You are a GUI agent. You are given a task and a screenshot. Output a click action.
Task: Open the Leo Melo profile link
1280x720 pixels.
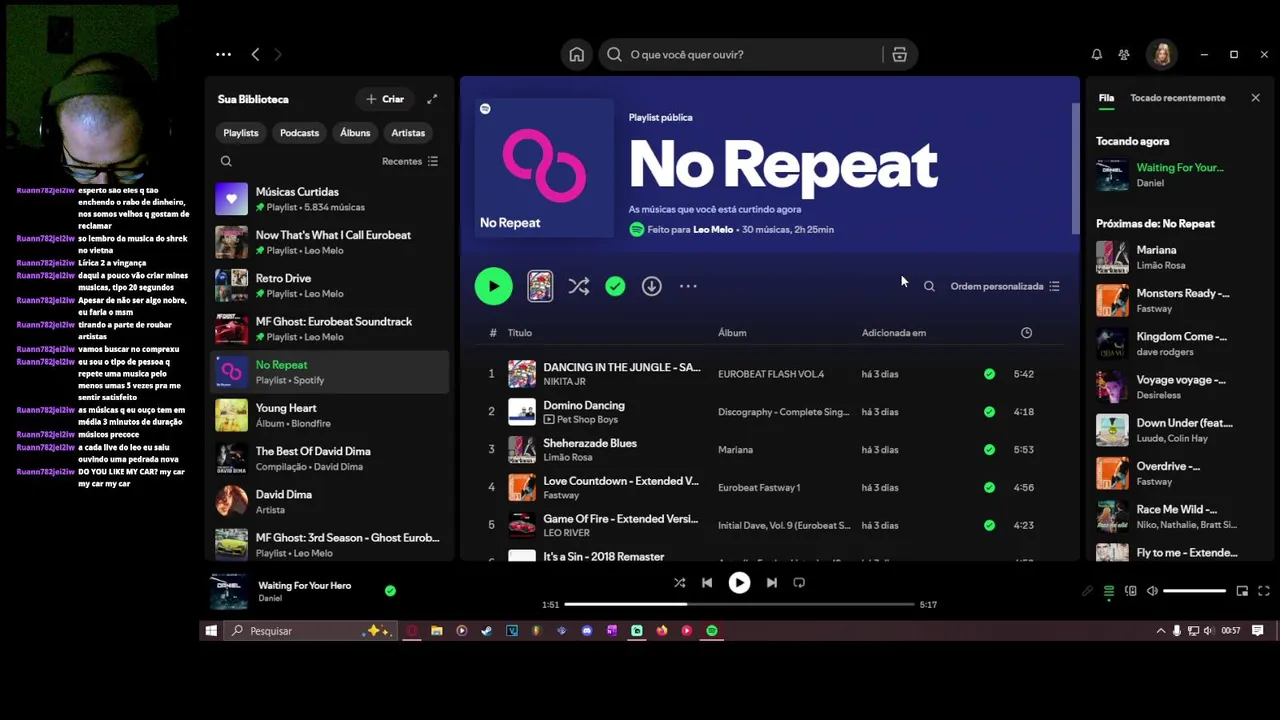713,230
